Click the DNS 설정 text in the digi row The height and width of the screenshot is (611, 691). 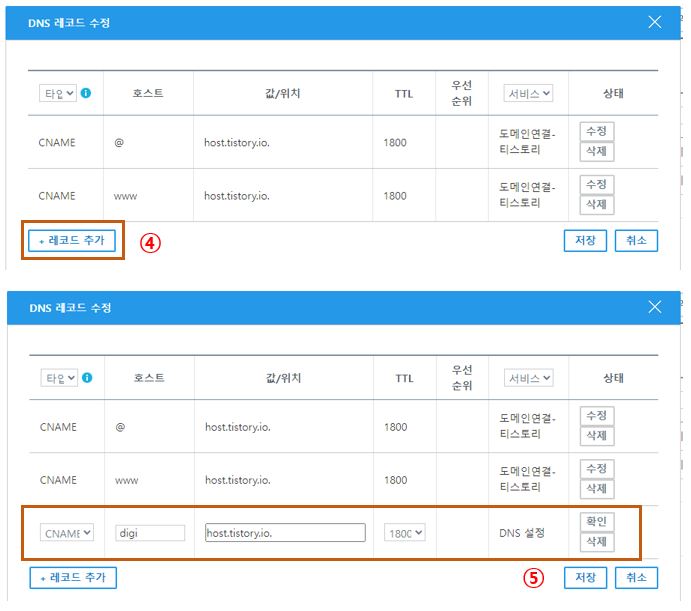522,533
